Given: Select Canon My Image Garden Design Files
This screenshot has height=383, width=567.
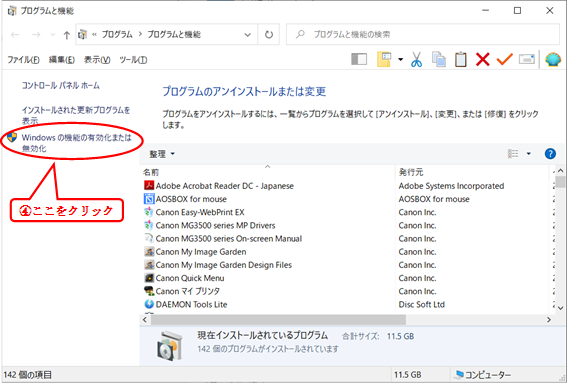Looking at the screenshot, I should coord(223,265).
